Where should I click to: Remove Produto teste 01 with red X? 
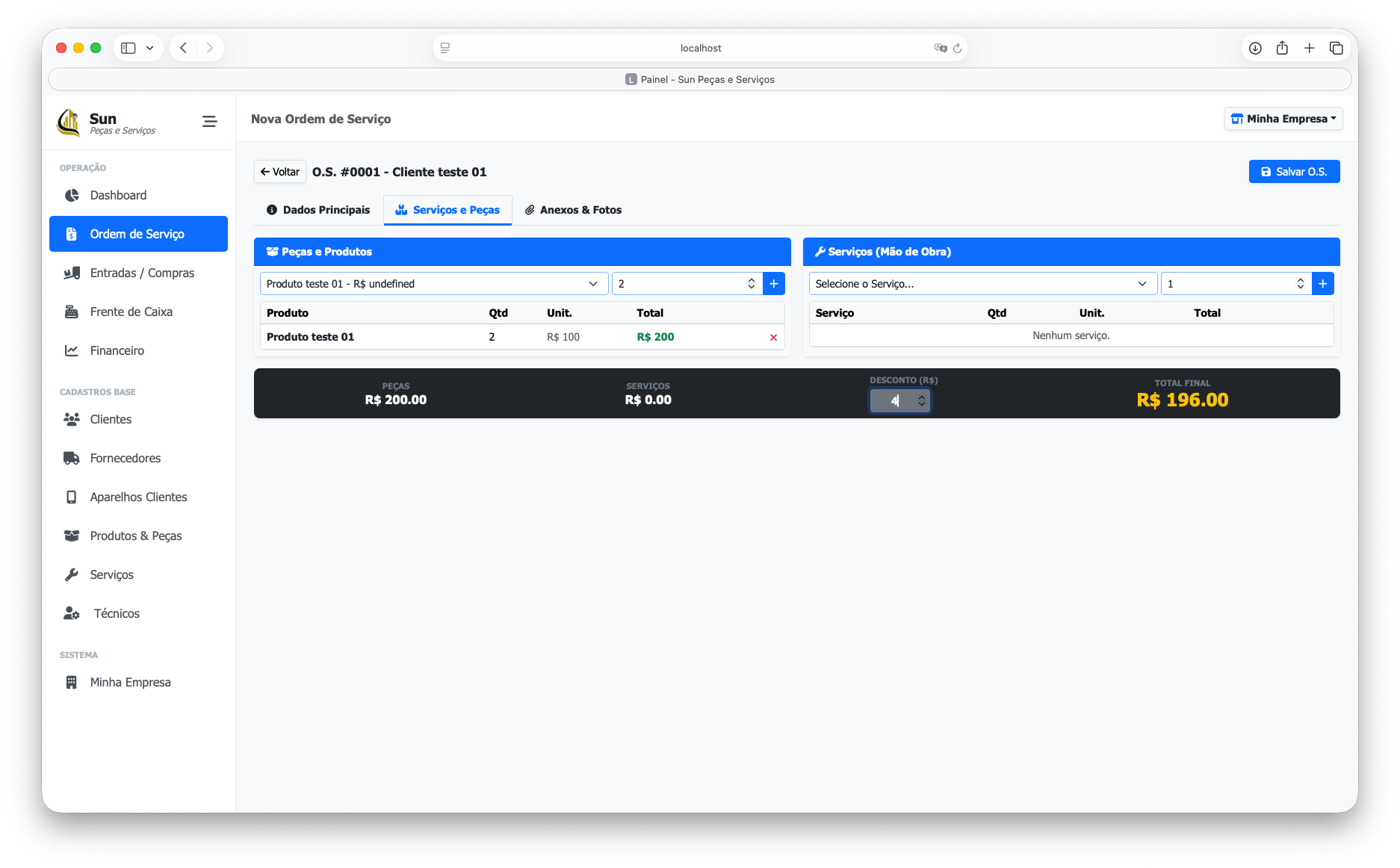click(x=773, y=338)
